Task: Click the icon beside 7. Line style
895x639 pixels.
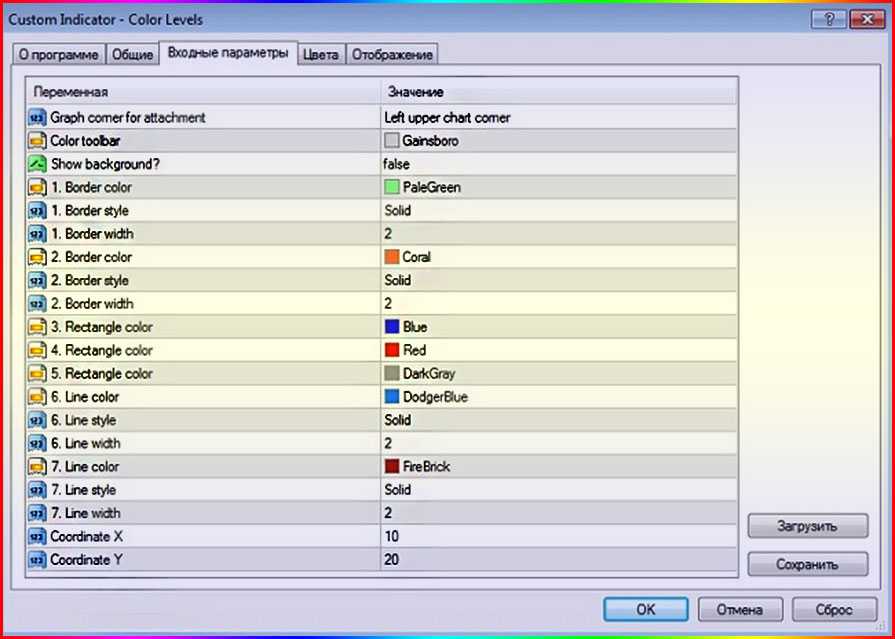Action: click(x=38, y=490)
